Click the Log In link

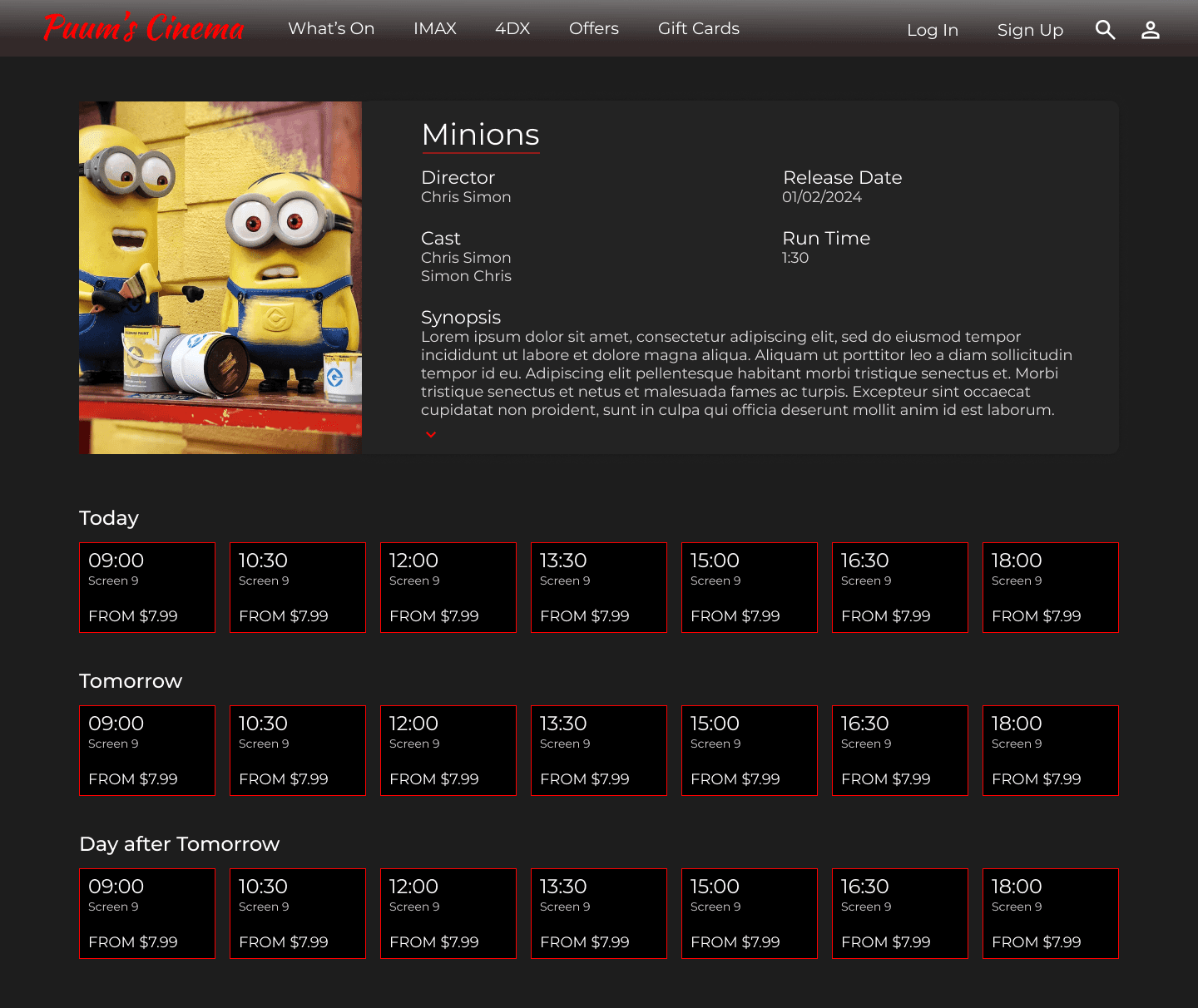point(933,30)
